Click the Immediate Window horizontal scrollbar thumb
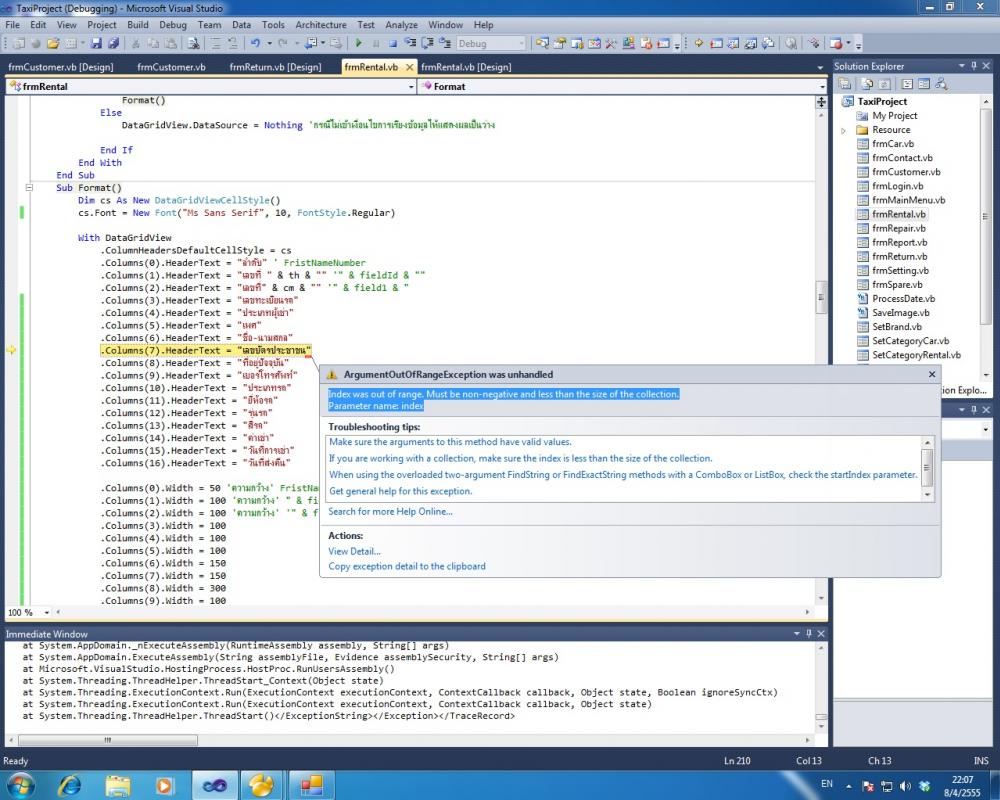Viewport: 1000px width, 800px height. coord(108,740)
